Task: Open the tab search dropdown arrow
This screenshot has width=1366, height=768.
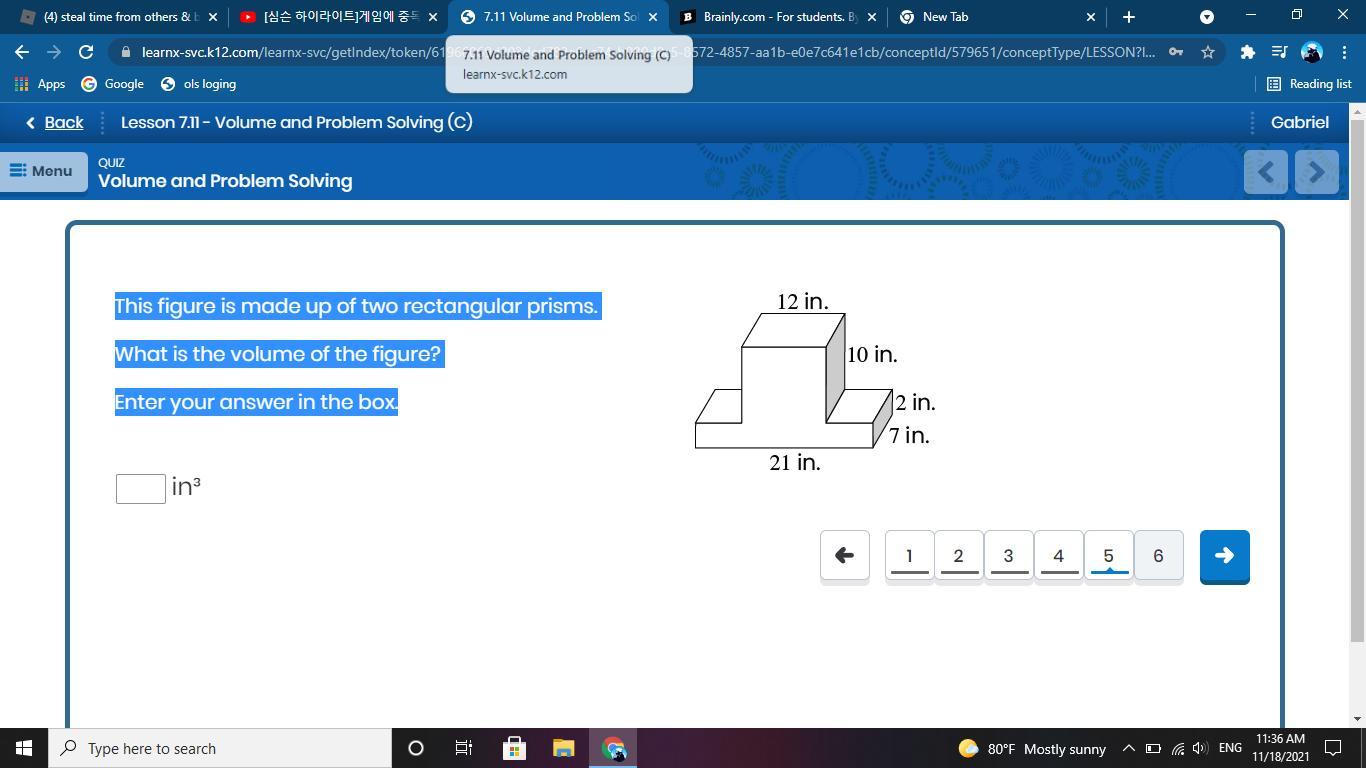Action: click(1207, 17)
